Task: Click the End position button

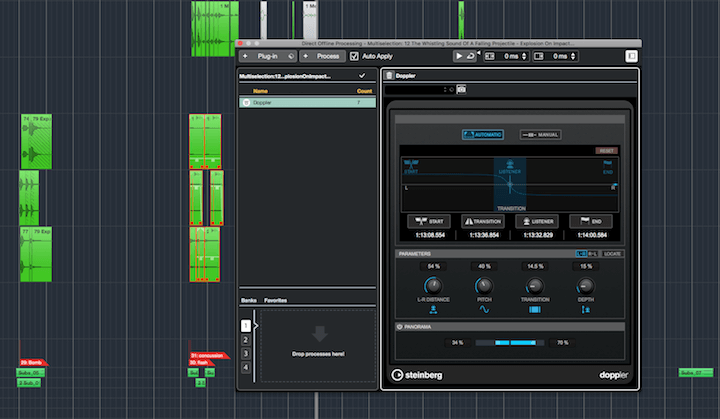Action: [x=591, y=221]
